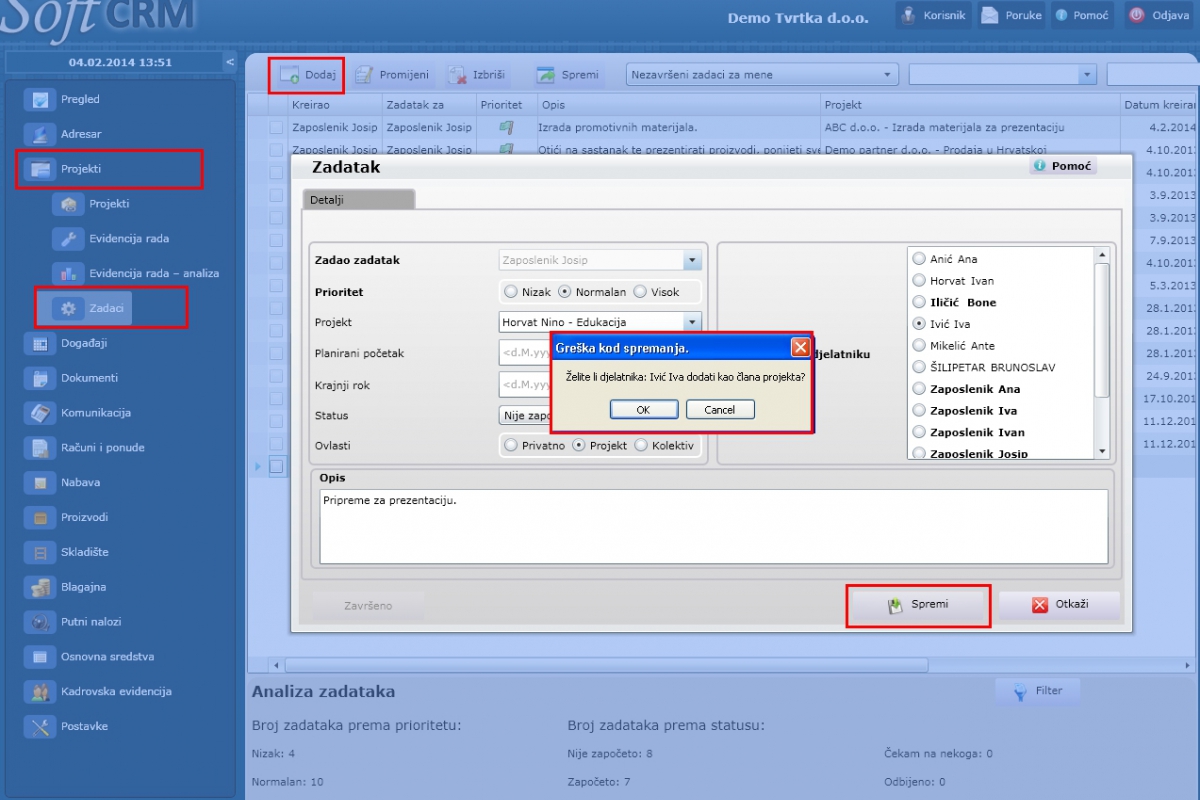Select Nizak priority radio button
1200x800 pixels.
[511, 292]
